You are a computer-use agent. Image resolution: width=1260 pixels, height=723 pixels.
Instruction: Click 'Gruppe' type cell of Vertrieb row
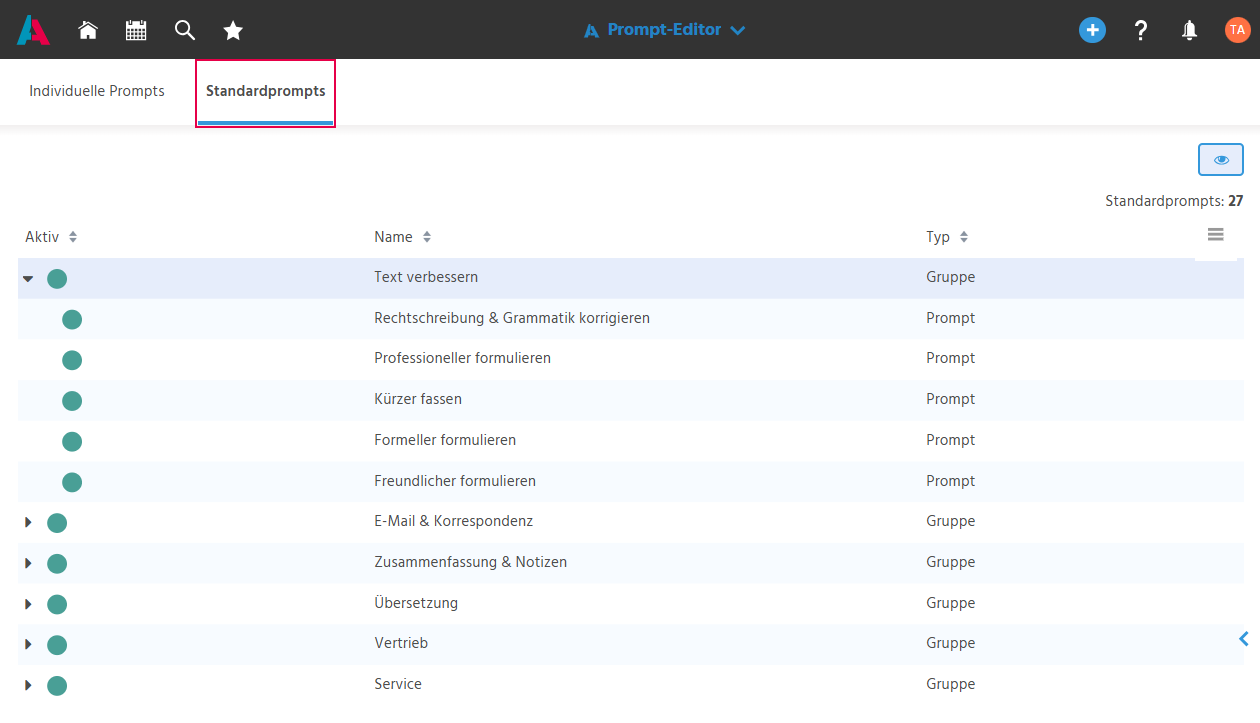click(950, 643)
